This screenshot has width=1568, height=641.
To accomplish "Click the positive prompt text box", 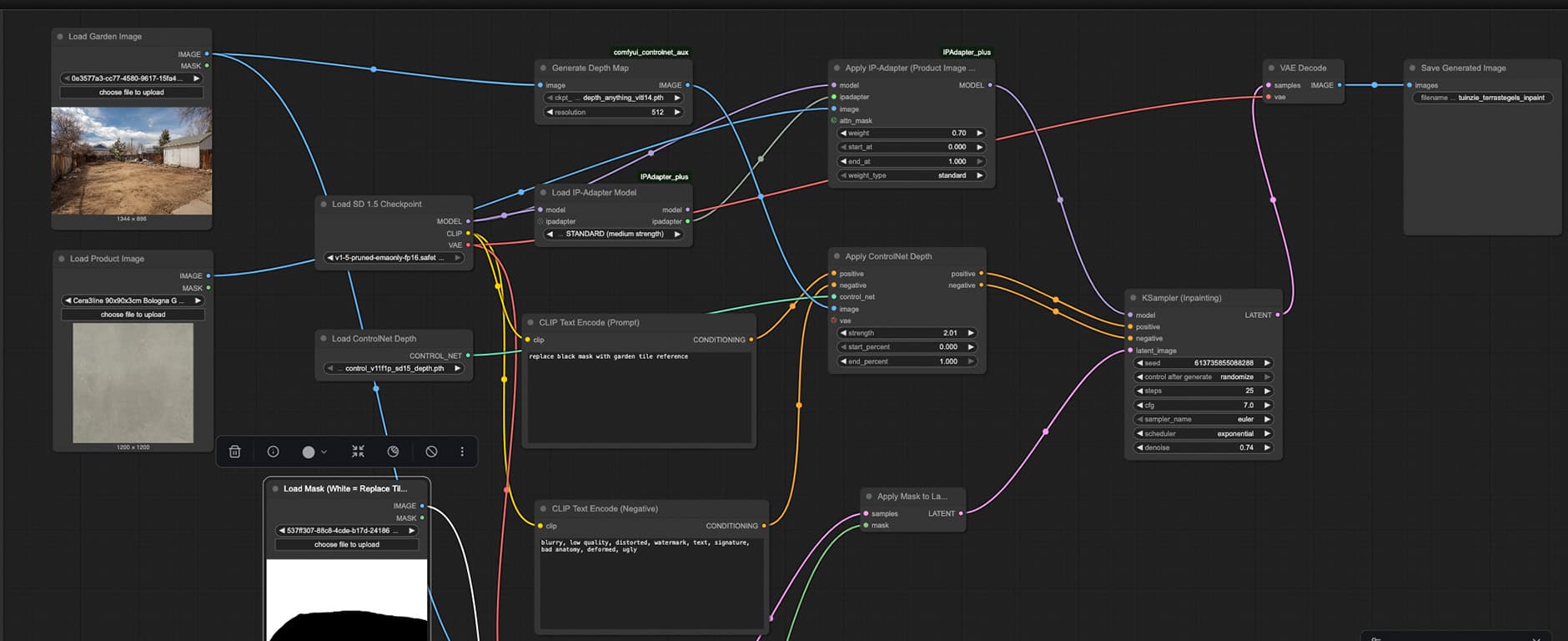I will [x=639, y=396].
